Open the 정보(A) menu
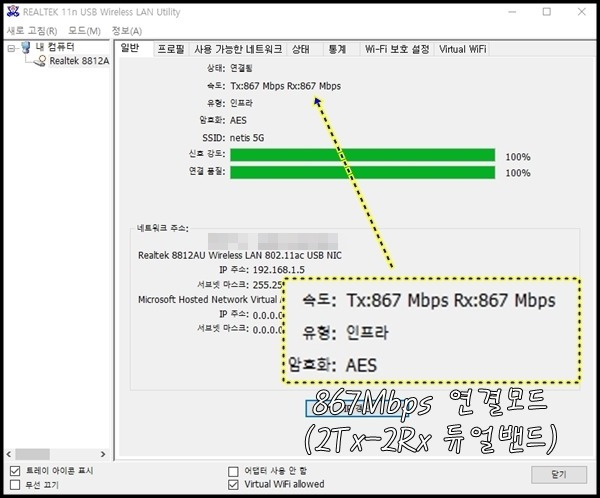The height and width of the screenshot is (498, 600). (x=127, y=31)
